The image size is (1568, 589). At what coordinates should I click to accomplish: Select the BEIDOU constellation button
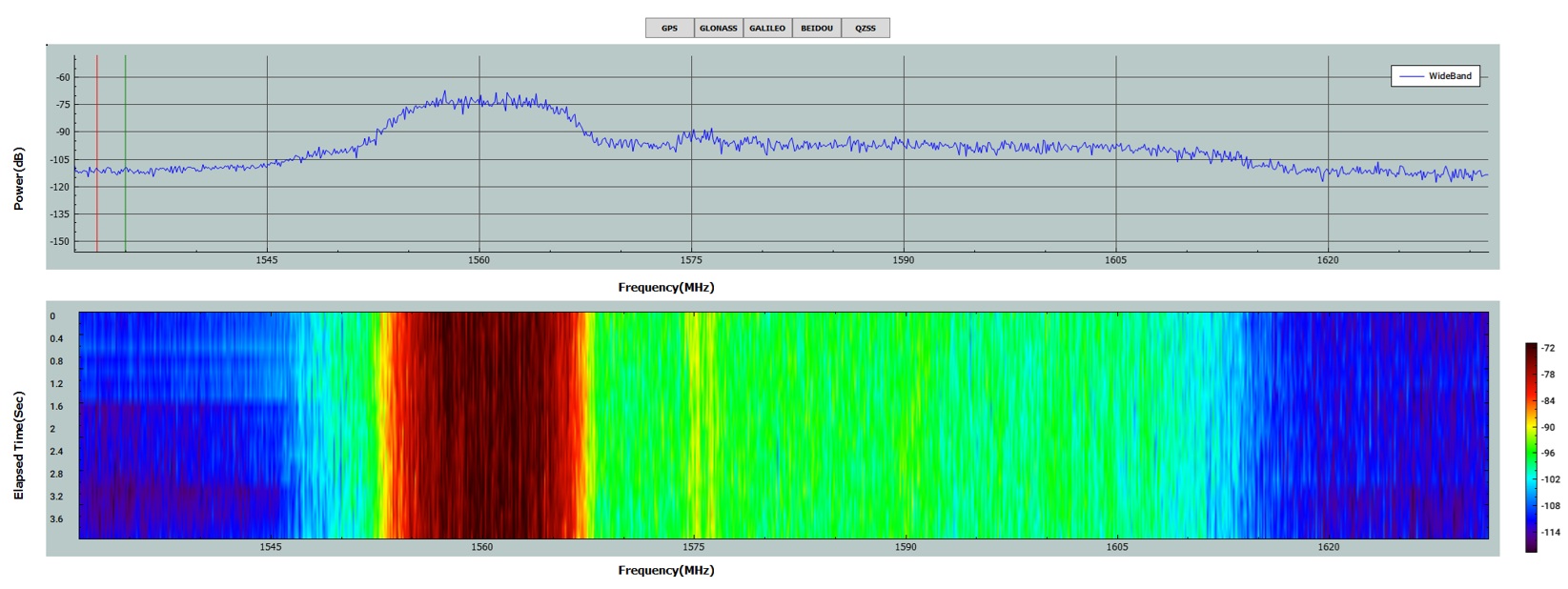[817, 29]
